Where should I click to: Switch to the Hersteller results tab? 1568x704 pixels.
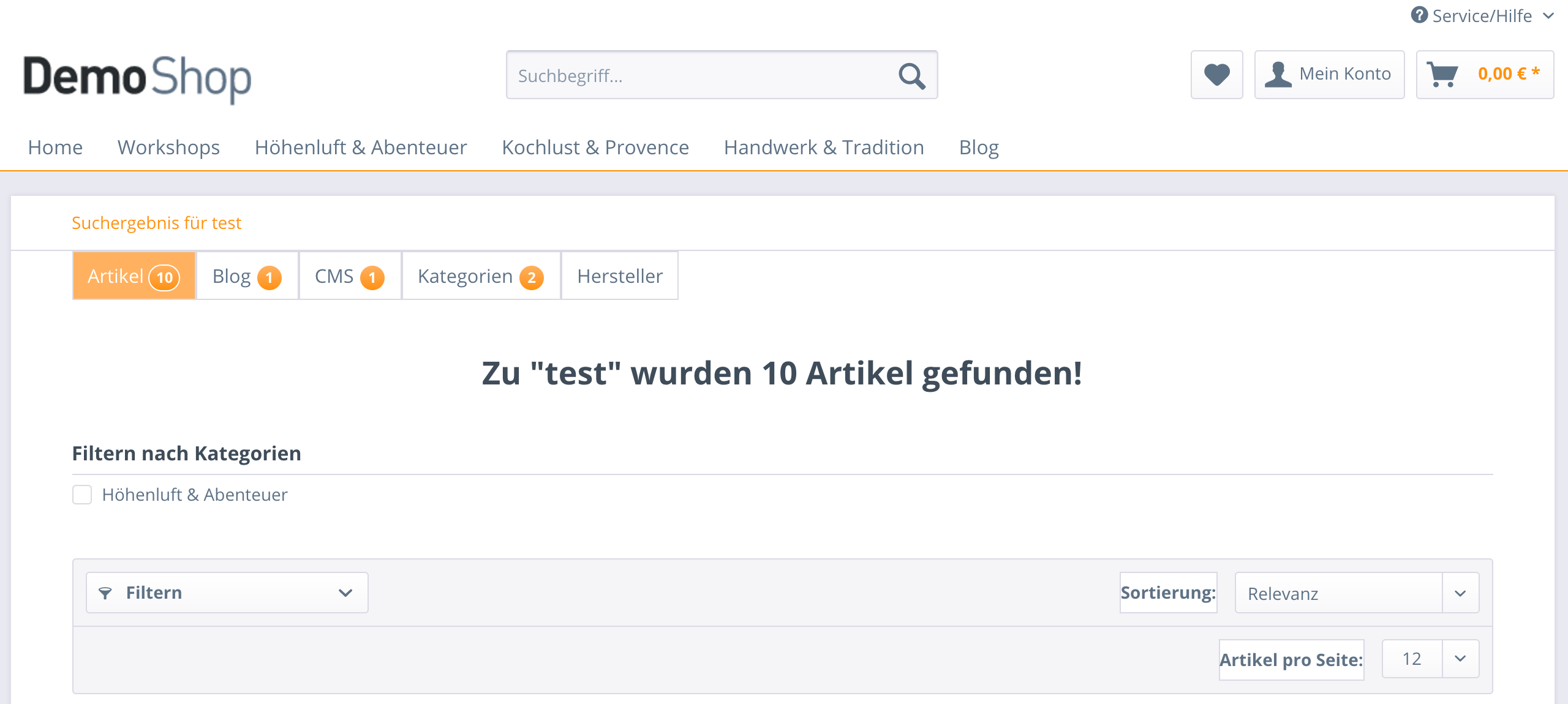point(620,275)
